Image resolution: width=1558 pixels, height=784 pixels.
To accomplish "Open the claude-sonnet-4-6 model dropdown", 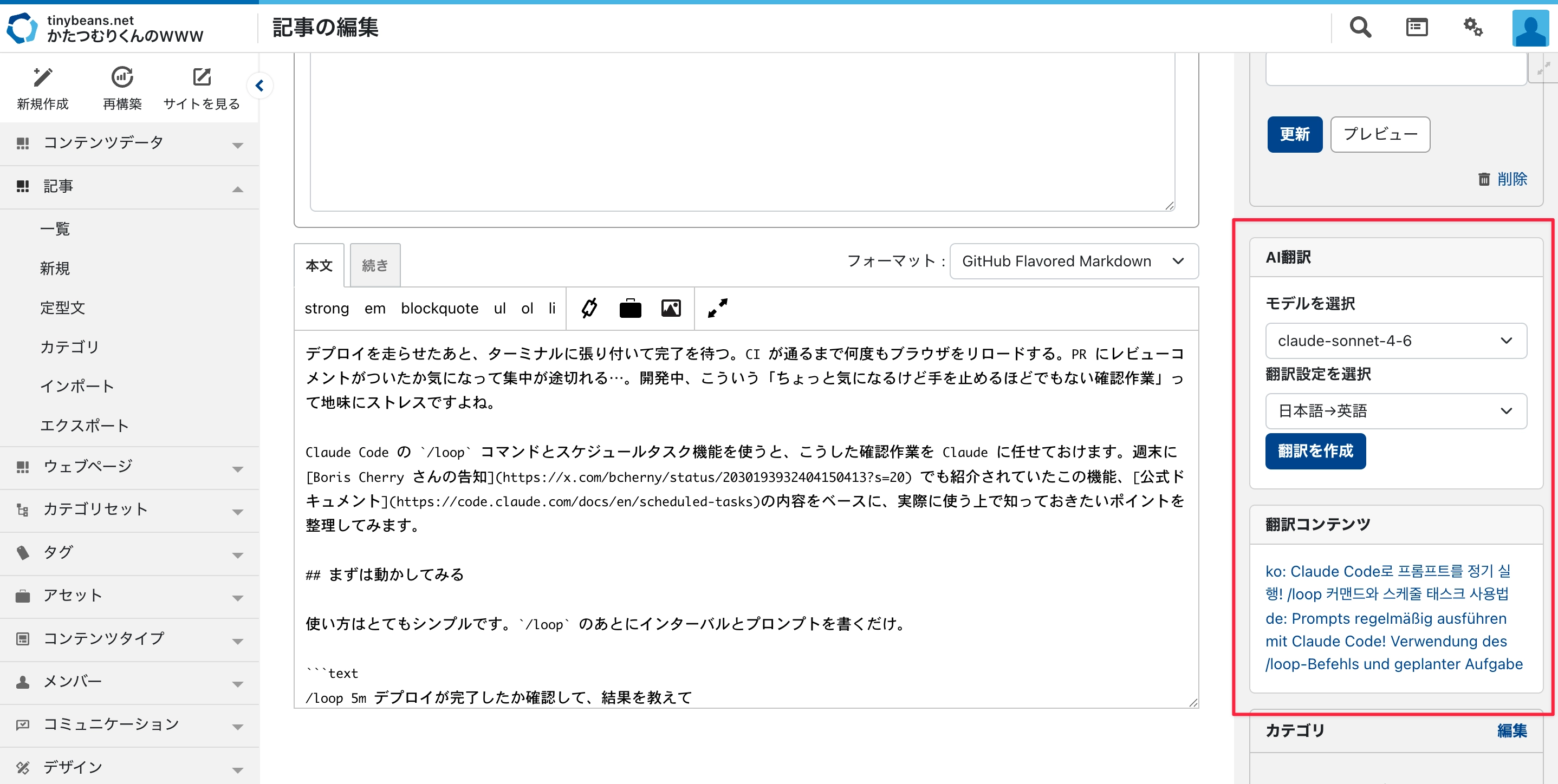I will (x=1395, y=341).
